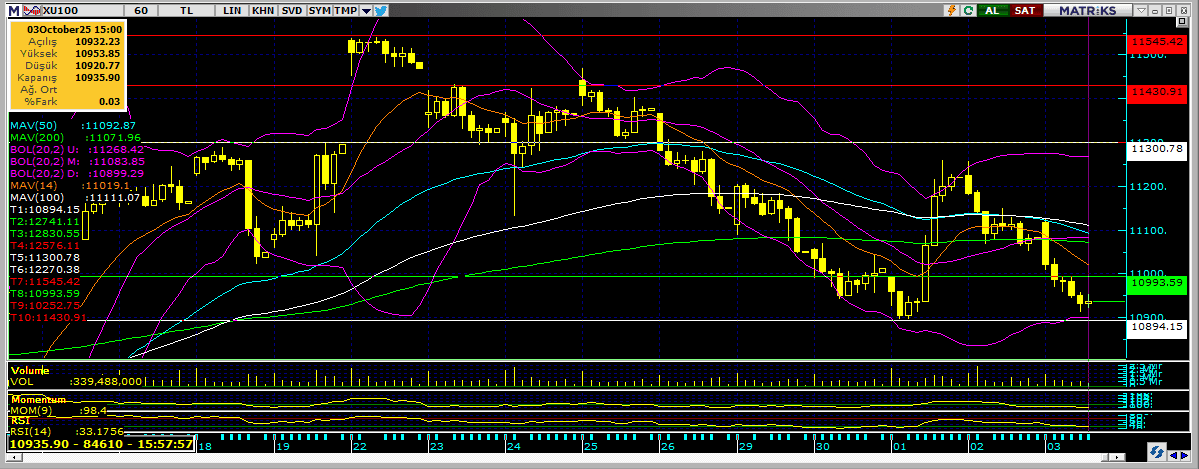Image resolution: width=1199 pixels, height=469 pixels.
Task: Select the SYM toolbar item
Action: tap(319, 9)
